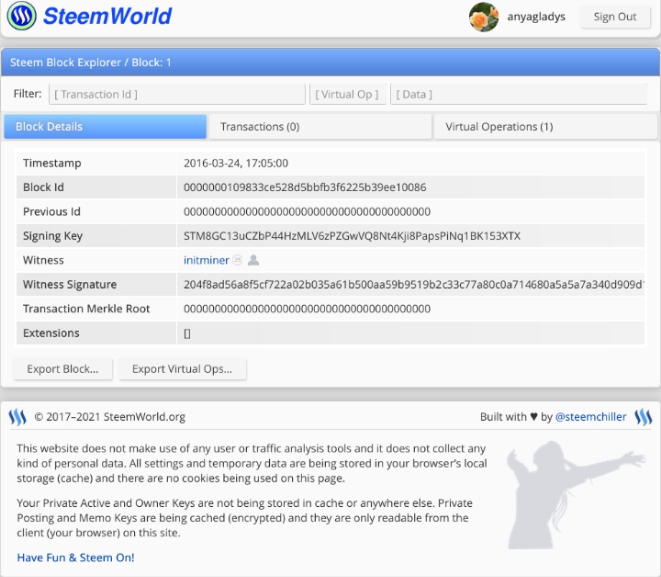Viewport: 661px width, 577px height.
Task: Click the heart symbol in the footer
Action: tap(534, 417)
